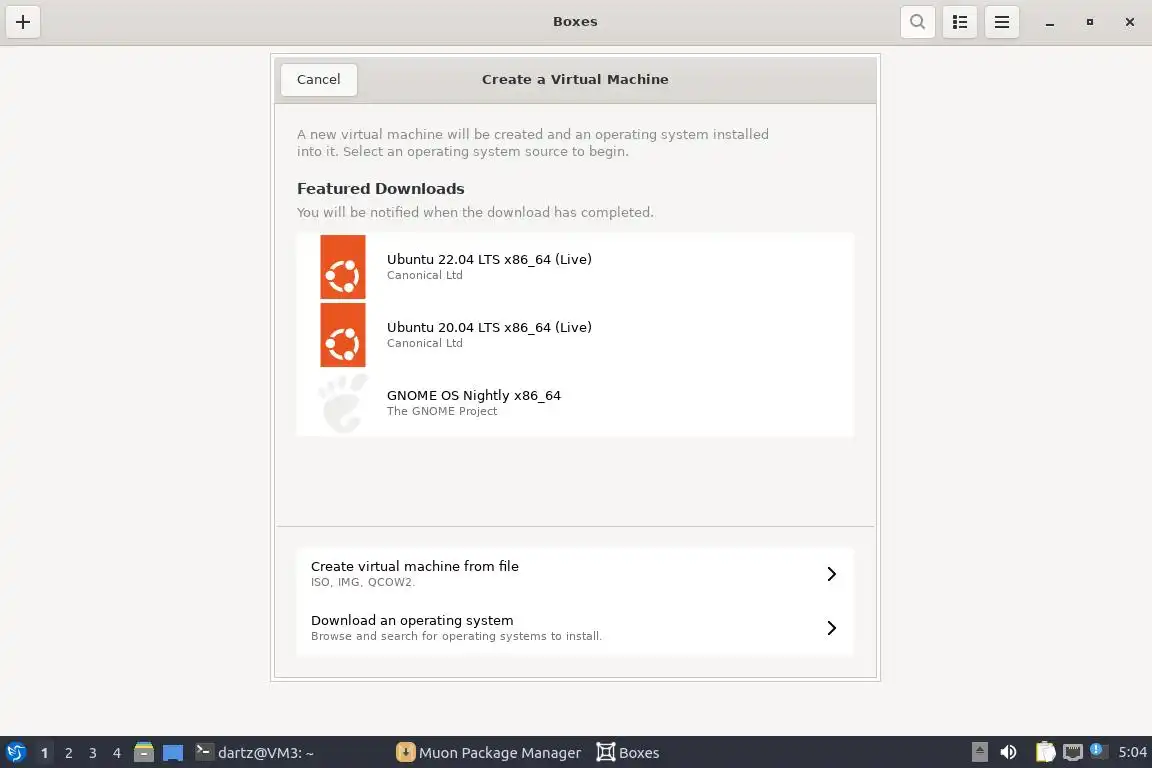This screenshot has height=768, width=1152.
Task: Switch to list view in the Boxes header
Action: pyautogui.click(x=960, y=22)
